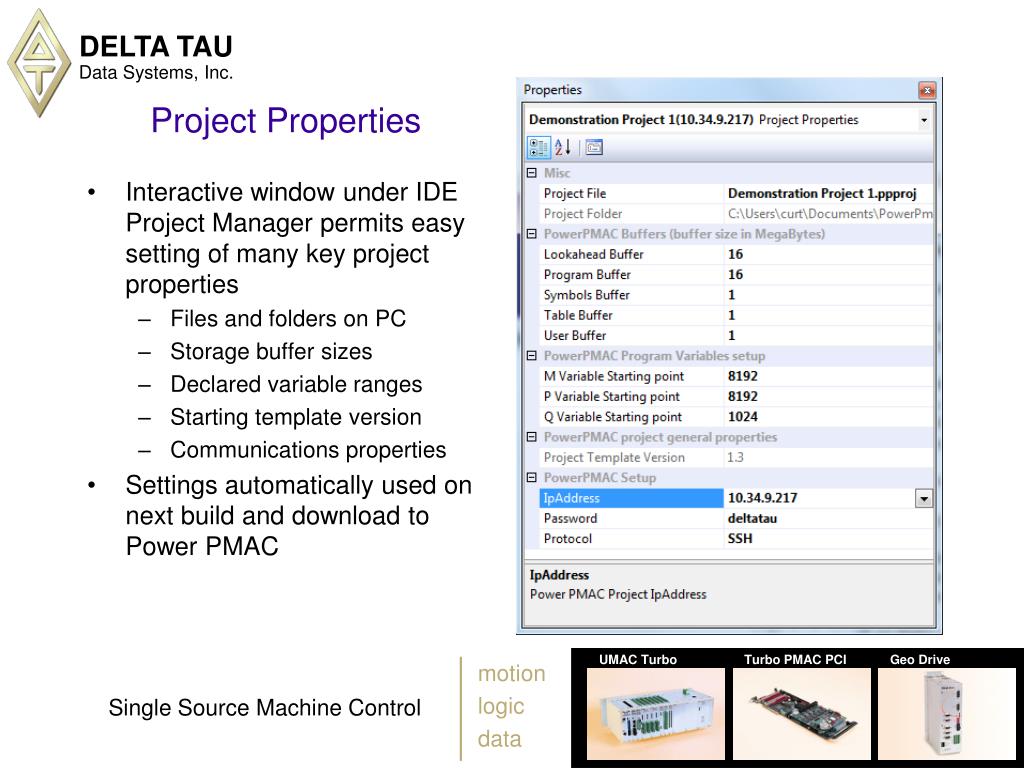Open the IpAddress value dropdown arrow
Viewport: 1024px width, 768px height.
click(923, 498)
